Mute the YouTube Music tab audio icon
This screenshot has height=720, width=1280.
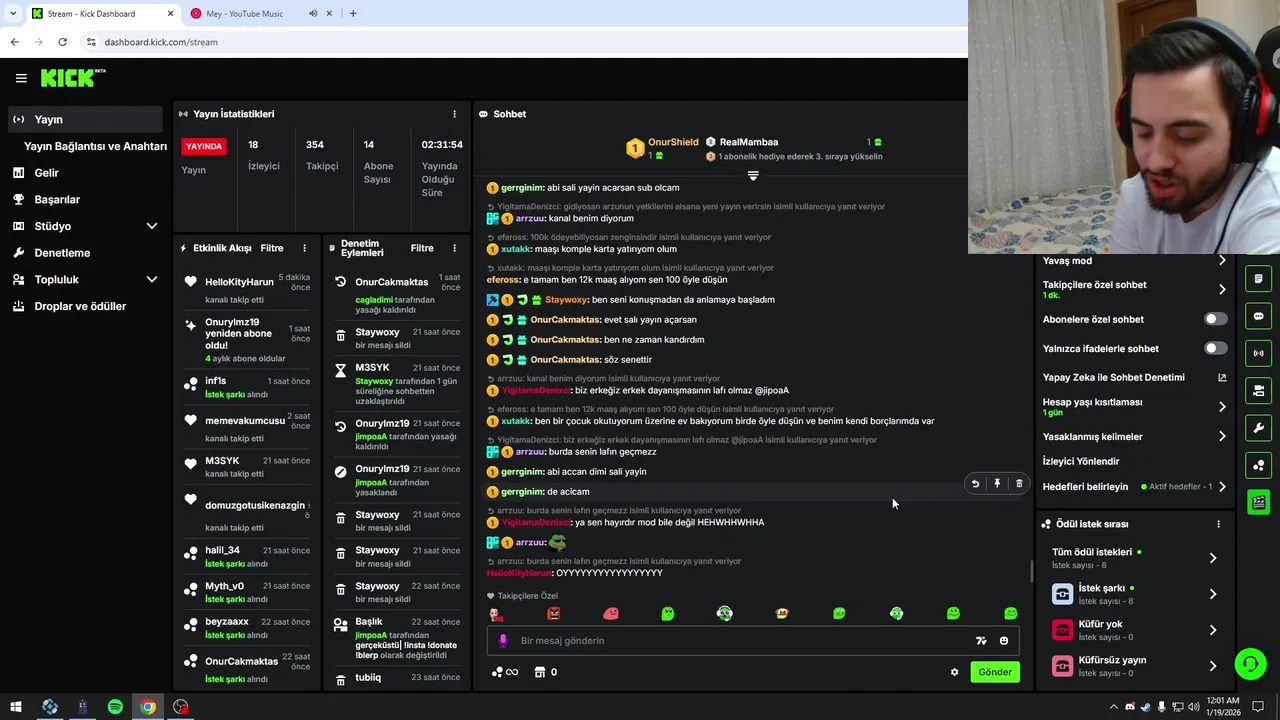(x=313, y=14)
